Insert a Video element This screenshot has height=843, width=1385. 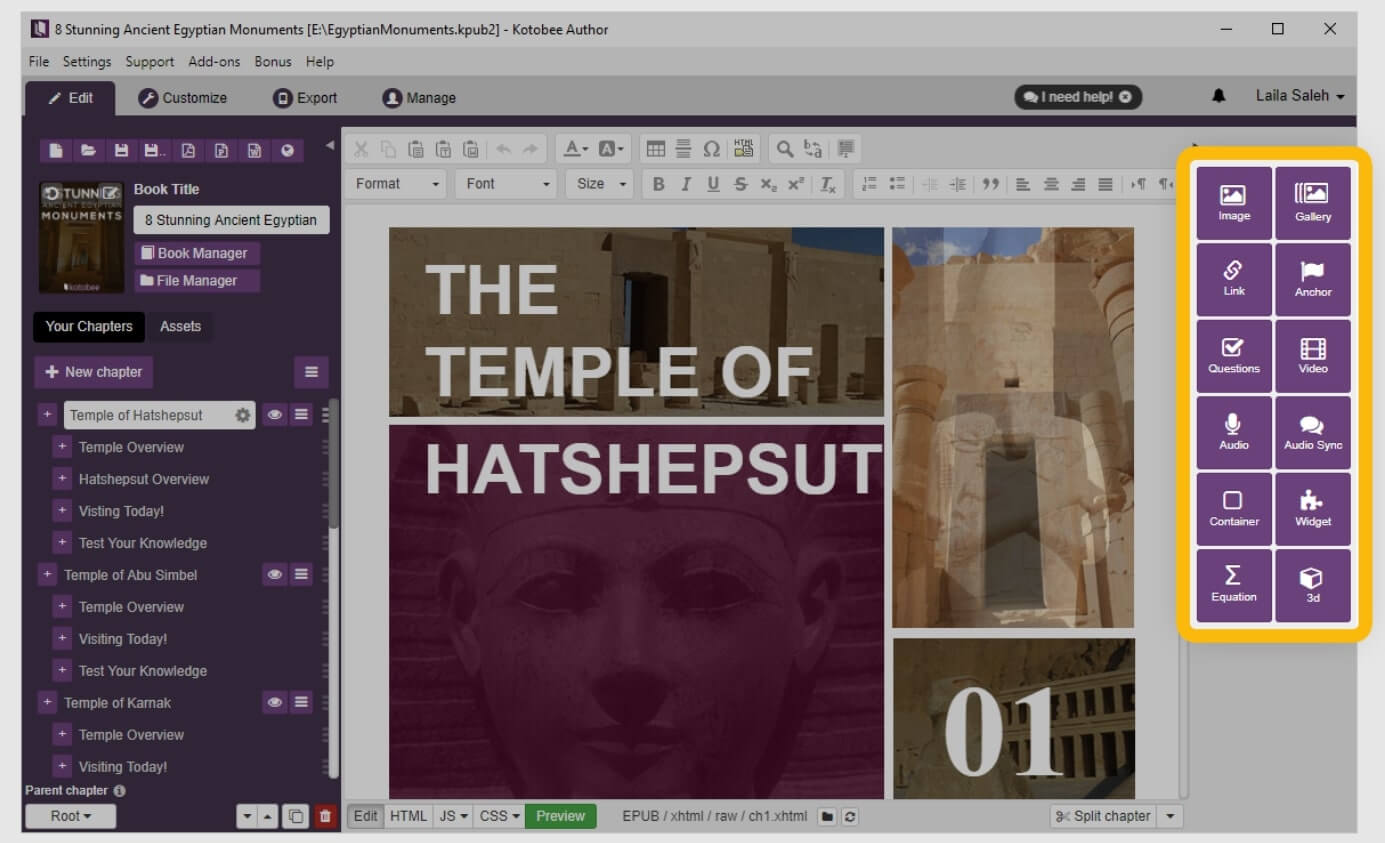click(x=1312, y=355)
